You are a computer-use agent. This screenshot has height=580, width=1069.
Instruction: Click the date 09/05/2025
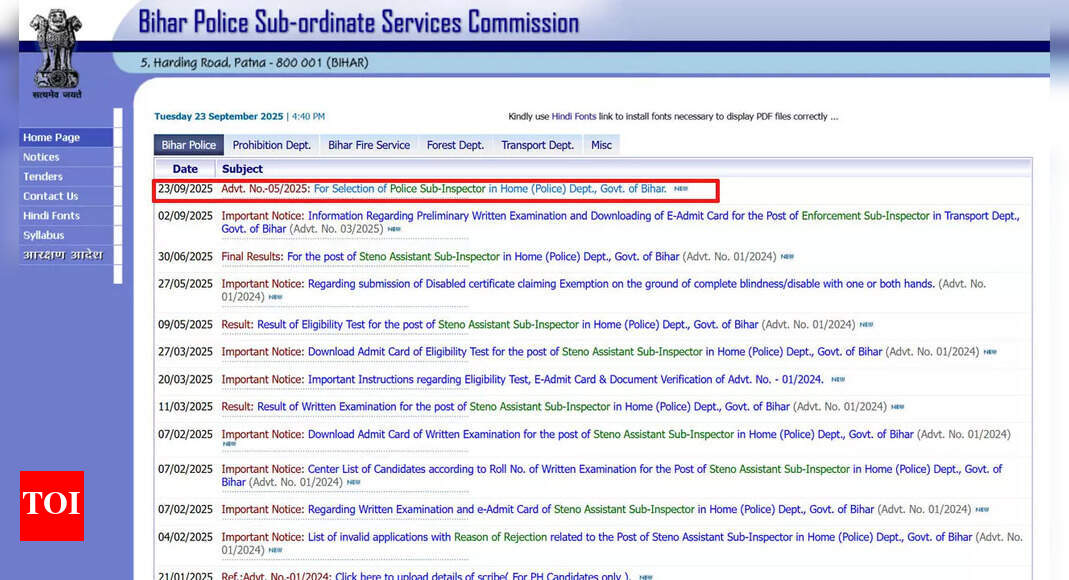click(185, 325)
